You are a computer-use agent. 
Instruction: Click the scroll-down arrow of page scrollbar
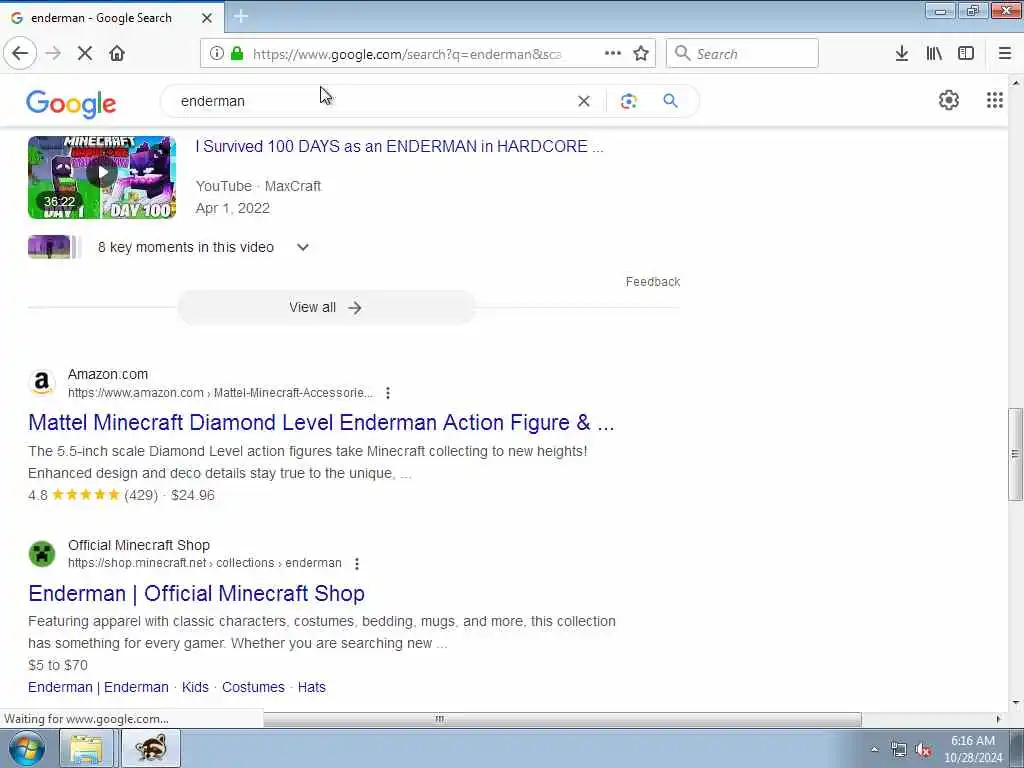1016,703
